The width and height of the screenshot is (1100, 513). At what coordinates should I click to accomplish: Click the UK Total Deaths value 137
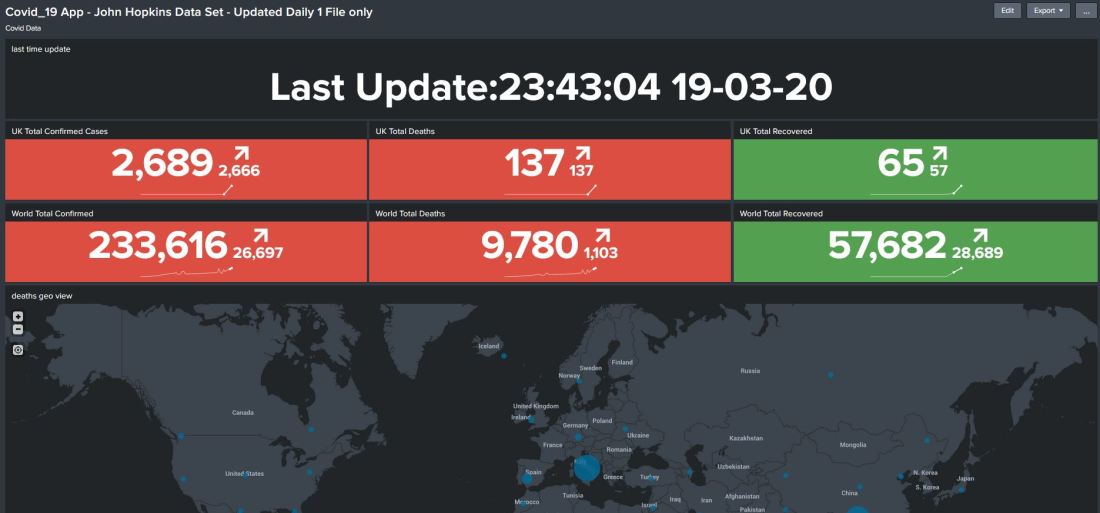534,164
